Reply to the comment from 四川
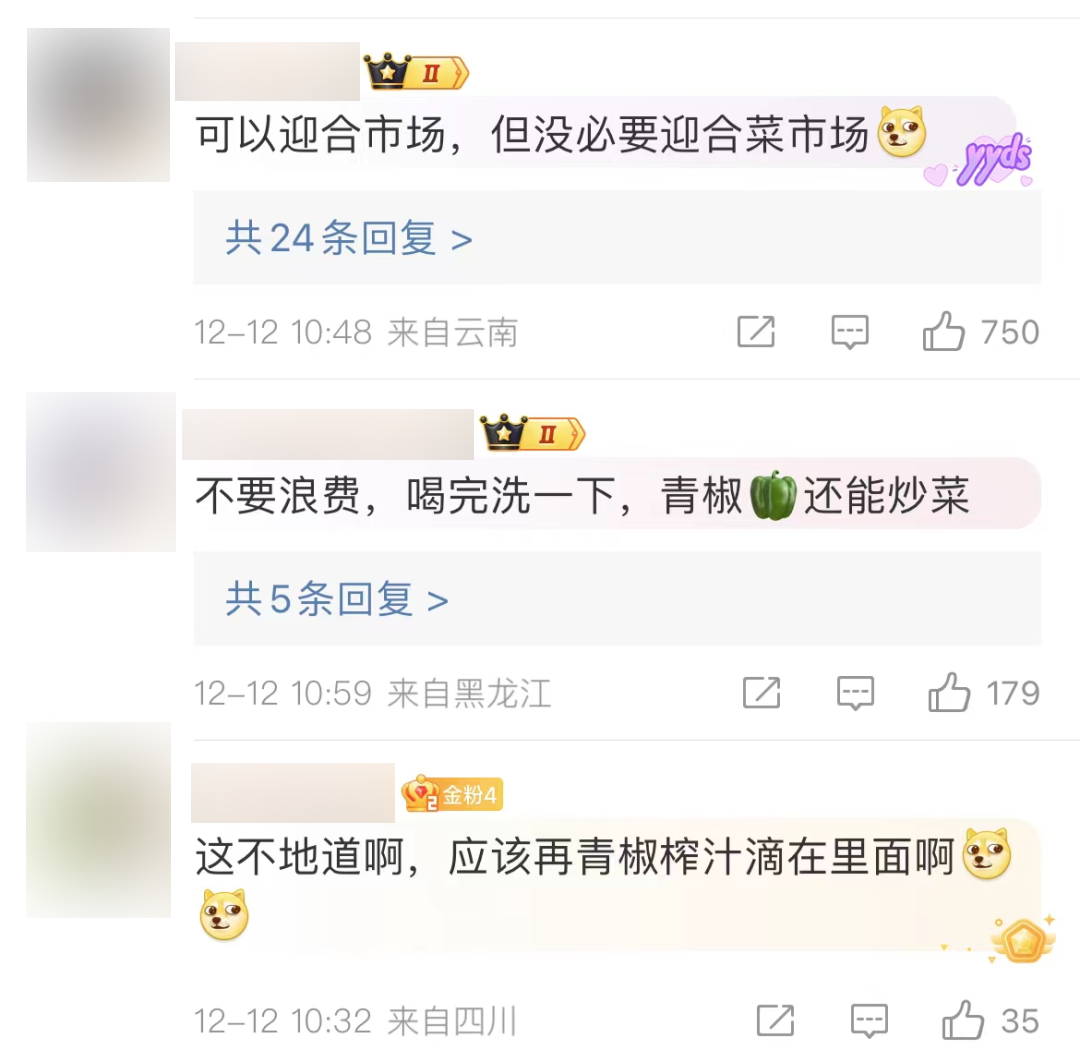 pyautogui.click(x=869, y=1021)
